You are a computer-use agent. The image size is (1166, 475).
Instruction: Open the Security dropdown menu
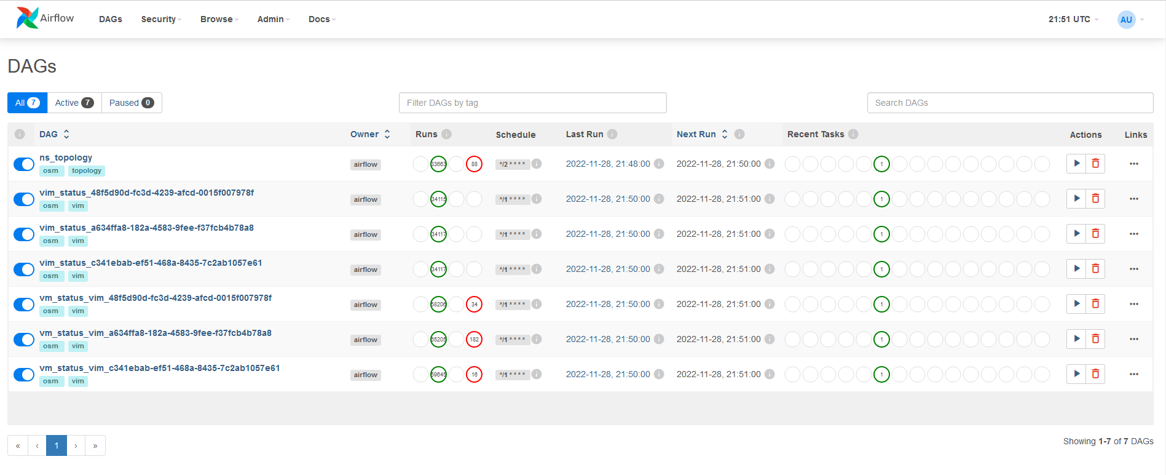click(x=160, y=19)
